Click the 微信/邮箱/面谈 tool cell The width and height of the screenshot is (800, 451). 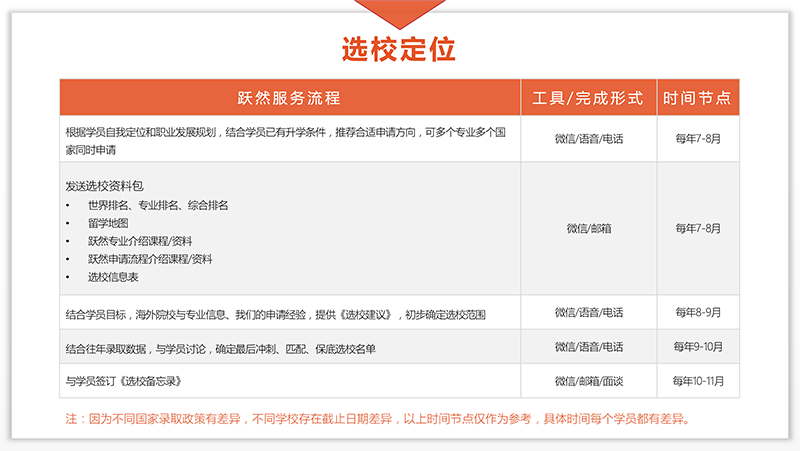click(x=588, y=381)
